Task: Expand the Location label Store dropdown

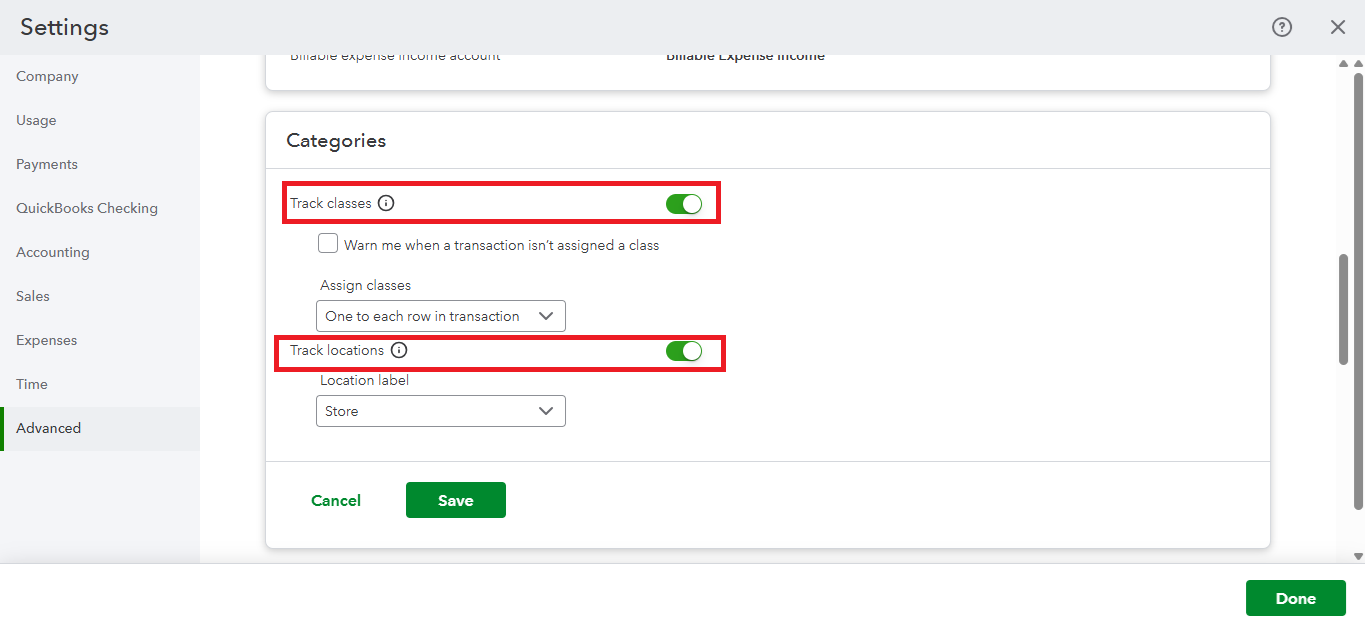Action: pos(441,411)
